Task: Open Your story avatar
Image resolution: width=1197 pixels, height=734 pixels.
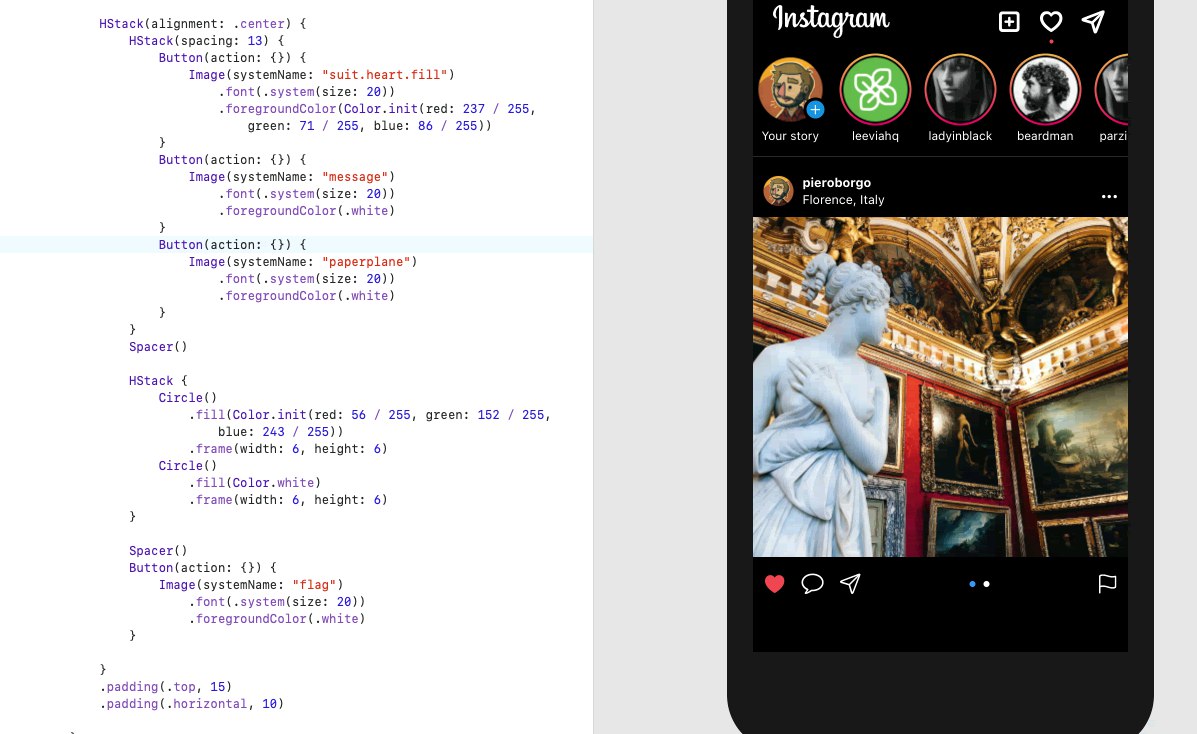Action: click(x=790, y=90)
